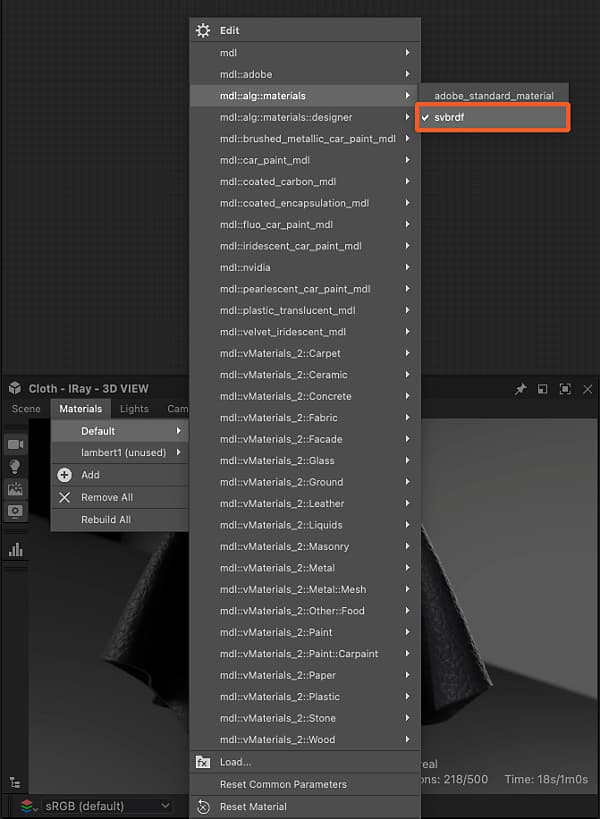Click the Remove All X icon
The height and width of the screenshot is (819, 600).
tap(64, 497)
